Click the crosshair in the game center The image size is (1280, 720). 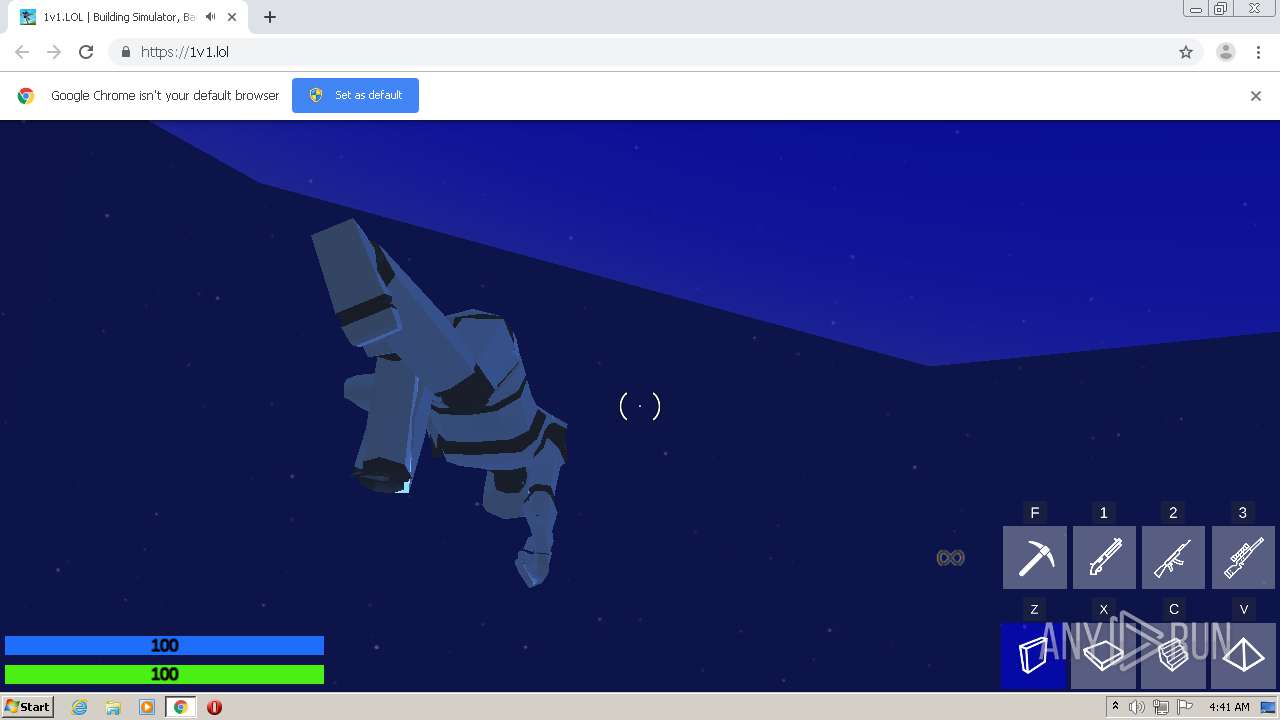click(640, 406)
